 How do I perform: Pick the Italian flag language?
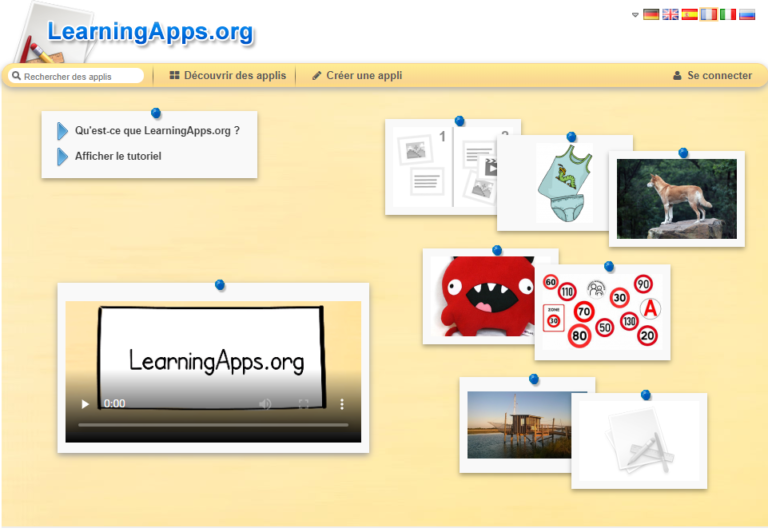point(728,14)
